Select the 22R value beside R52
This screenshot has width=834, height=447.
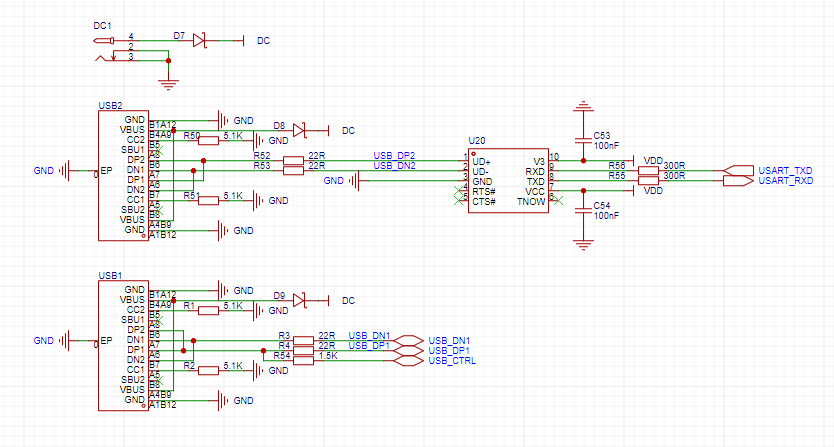(x=317, y=155)
